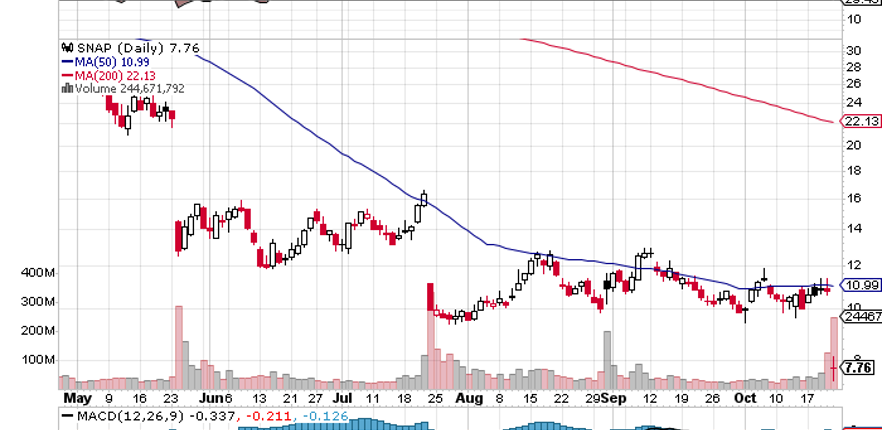Click the 400M volume axis label

pos(39,273)
